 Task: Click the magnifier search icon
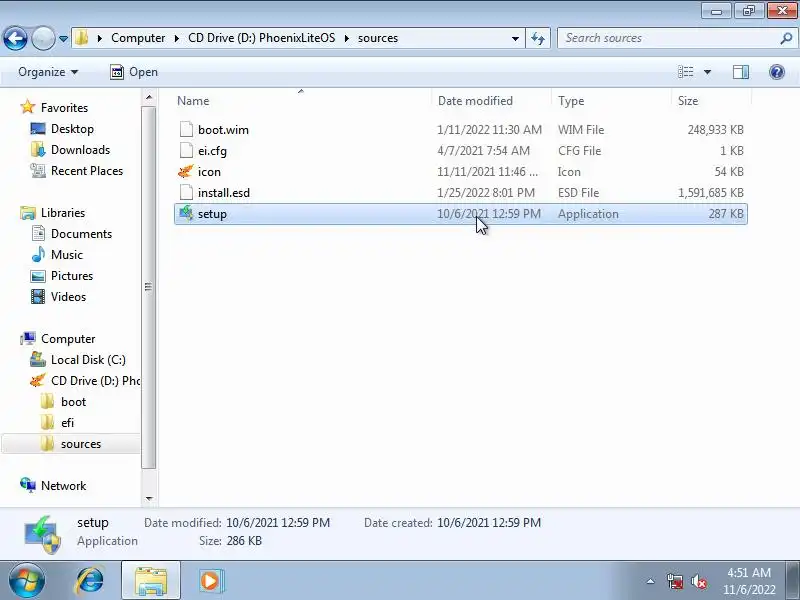coord(786,38)
